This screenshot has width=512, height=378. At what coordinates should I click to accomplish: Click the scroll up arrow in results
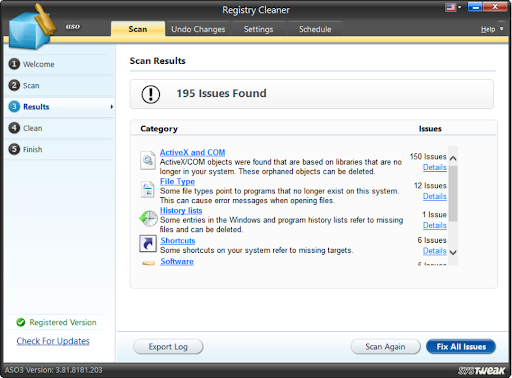click(x=453, y=158)
